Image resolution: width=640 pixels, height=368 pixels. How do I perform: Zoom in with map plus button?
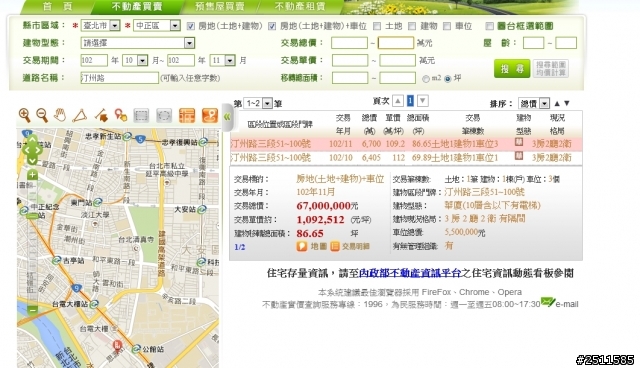[x=32, y=175]
